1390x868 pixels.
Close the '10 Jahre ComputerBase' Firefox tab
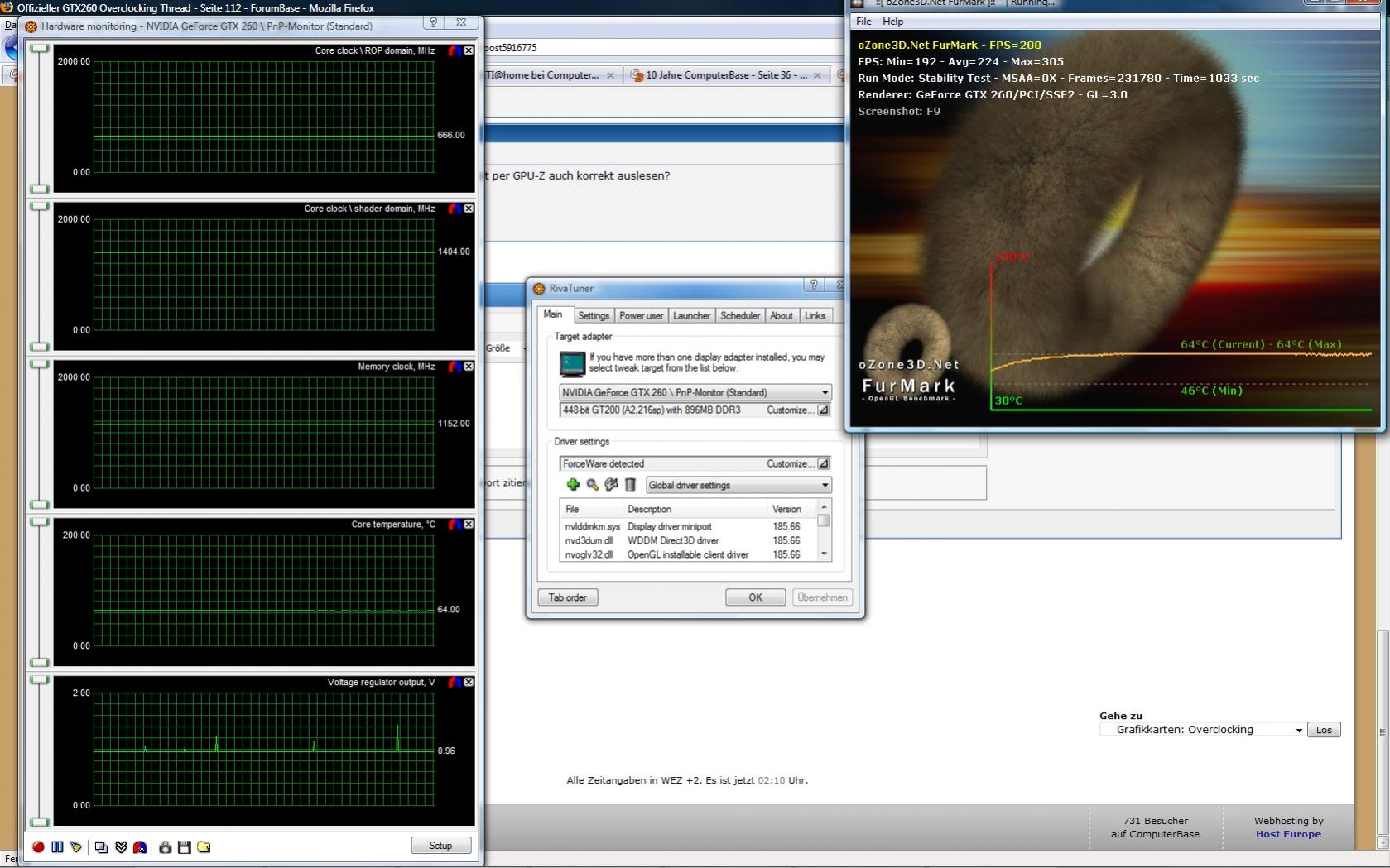(x=817, y=75)
